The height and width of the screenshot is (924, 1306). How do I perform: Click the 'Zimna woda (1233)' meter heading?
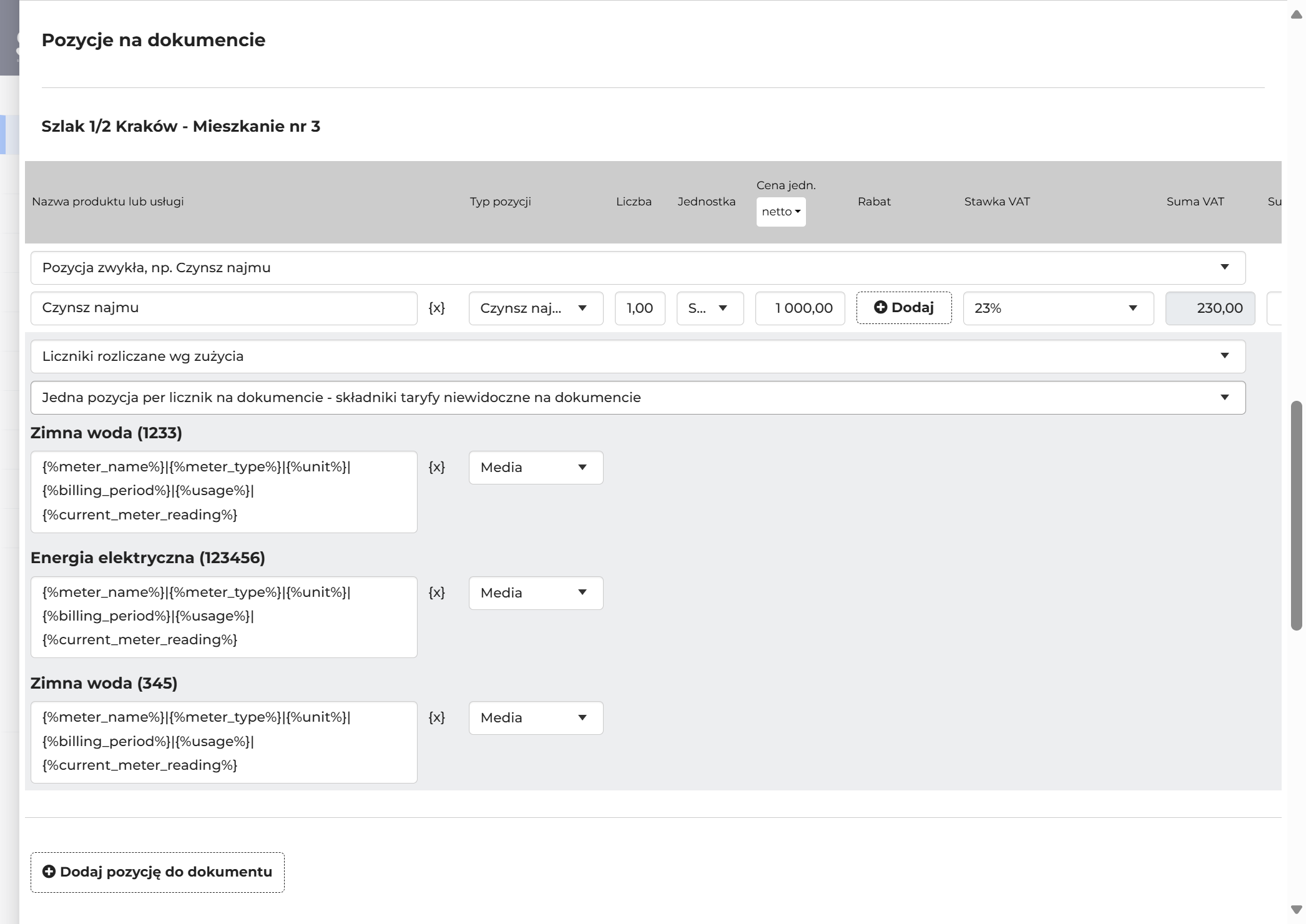[x=106, y=433]
